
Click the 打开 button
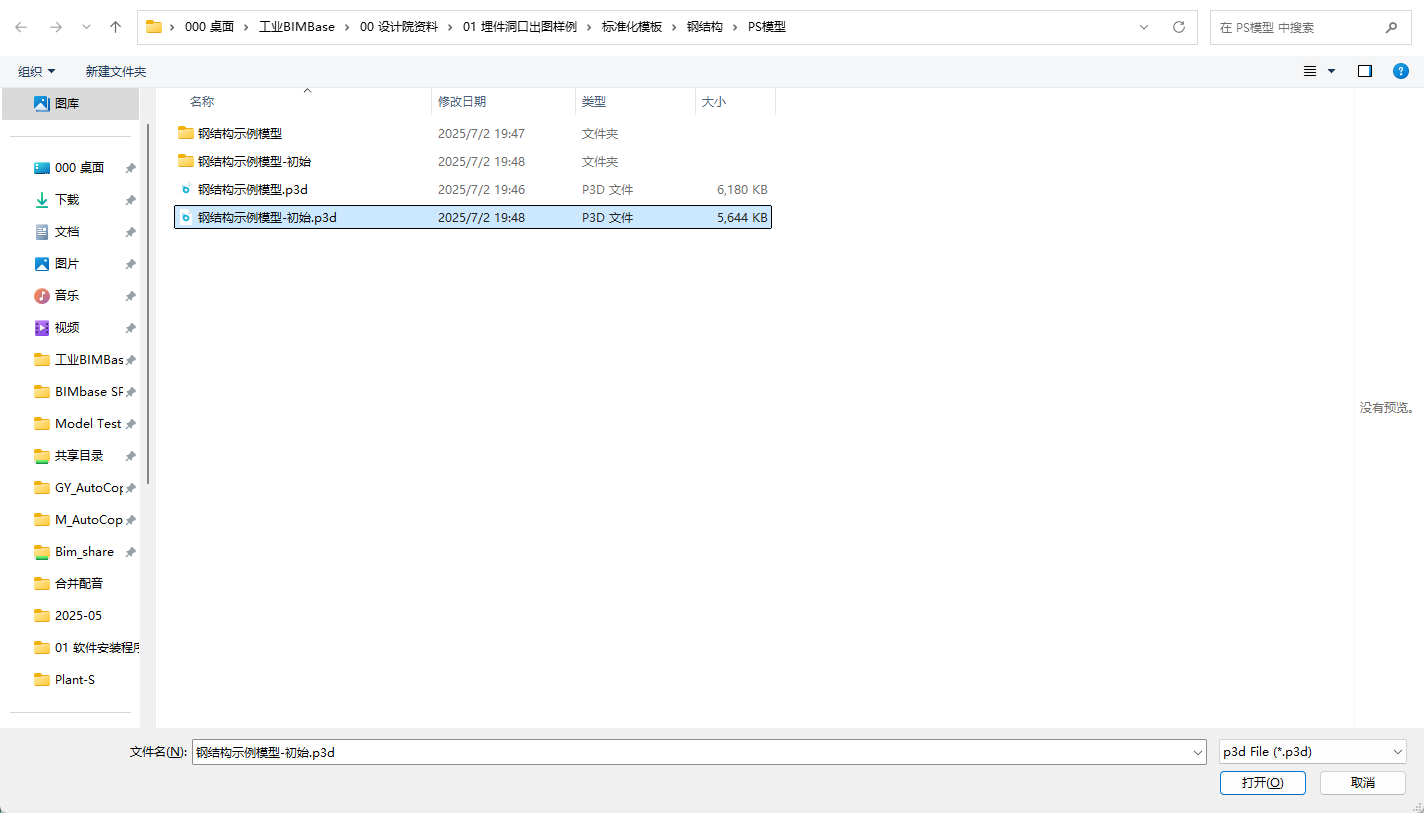(1262, 782)
